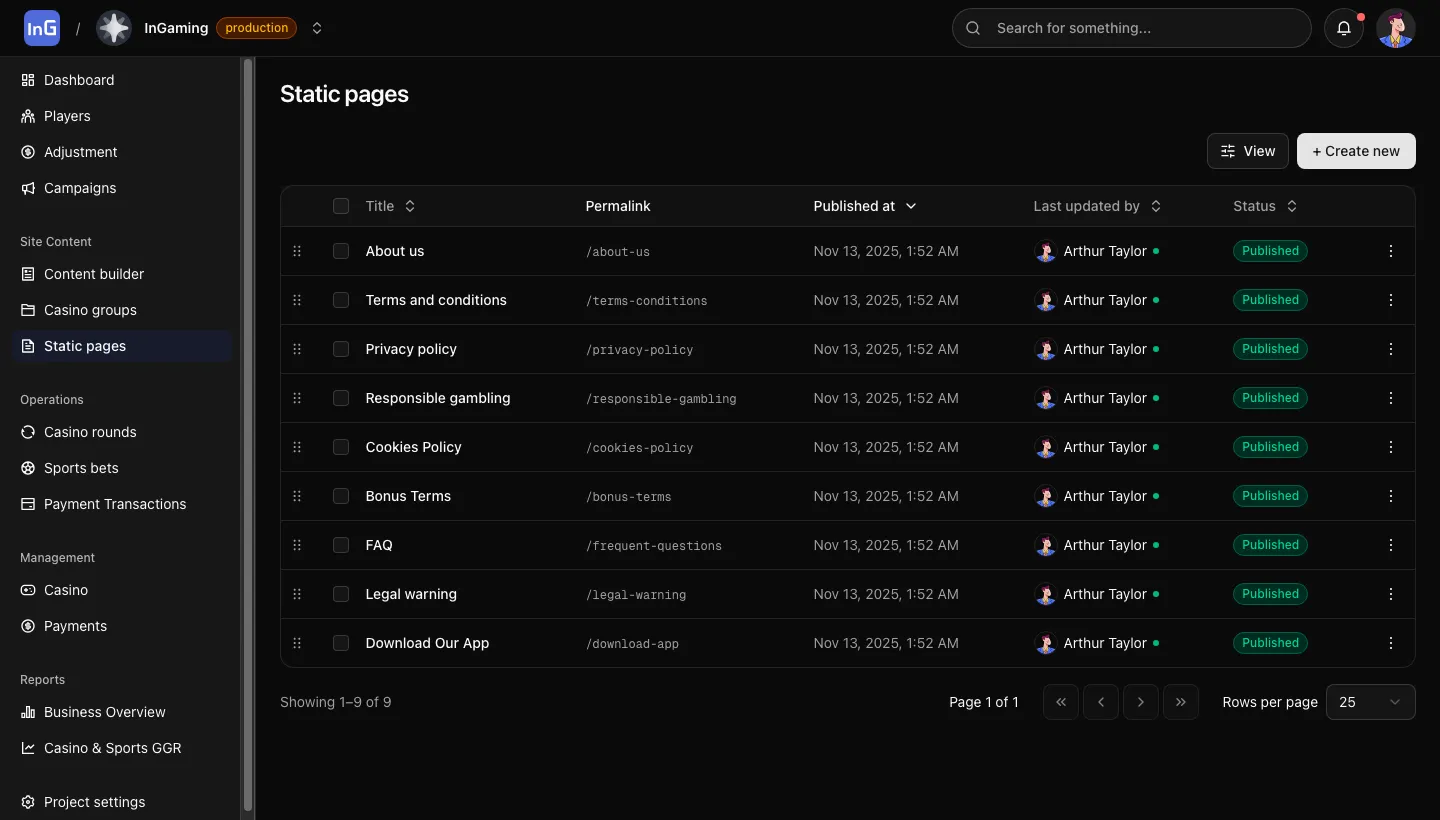Go to the first page of results
This screenshot has height=820, width=1440.
[1061, 702]
